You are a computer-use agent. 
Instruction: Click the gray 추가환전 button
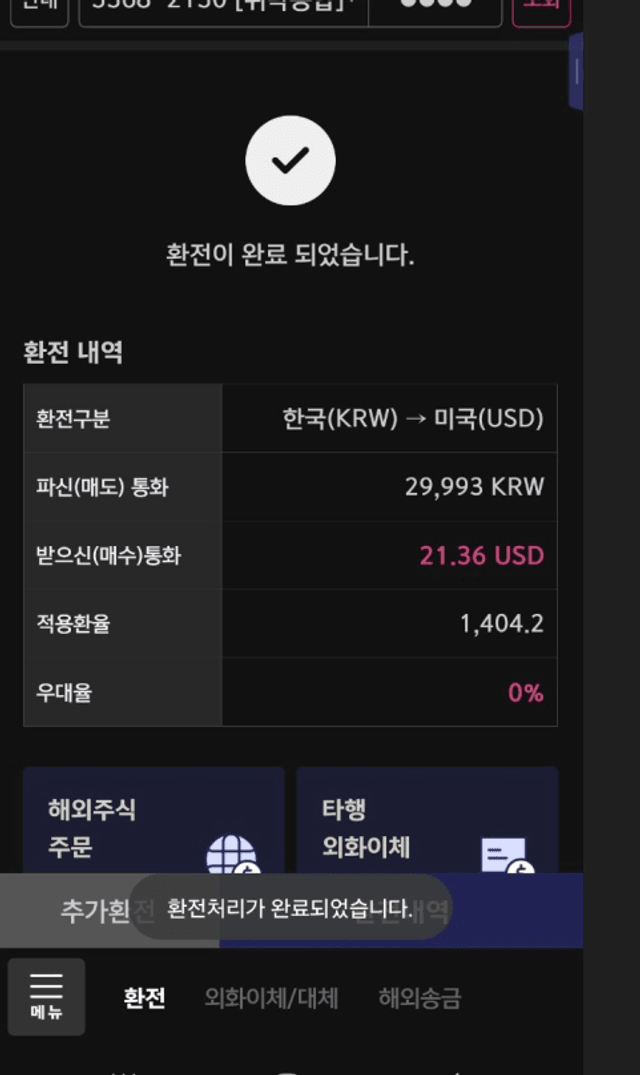(110, 910)
